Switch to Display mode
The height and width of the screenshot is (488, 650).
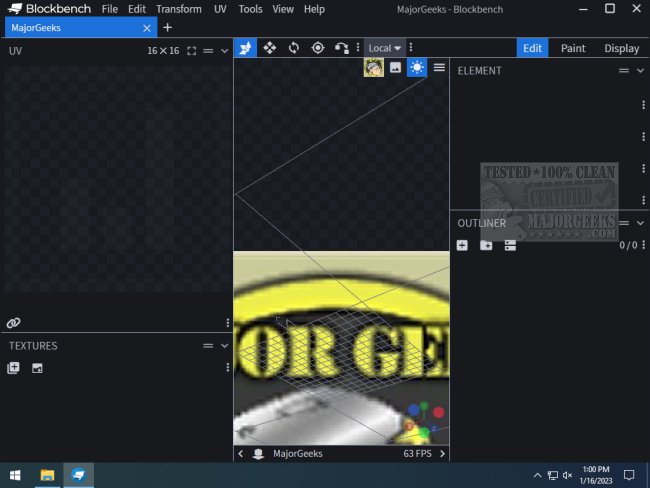tap(621, 48)
